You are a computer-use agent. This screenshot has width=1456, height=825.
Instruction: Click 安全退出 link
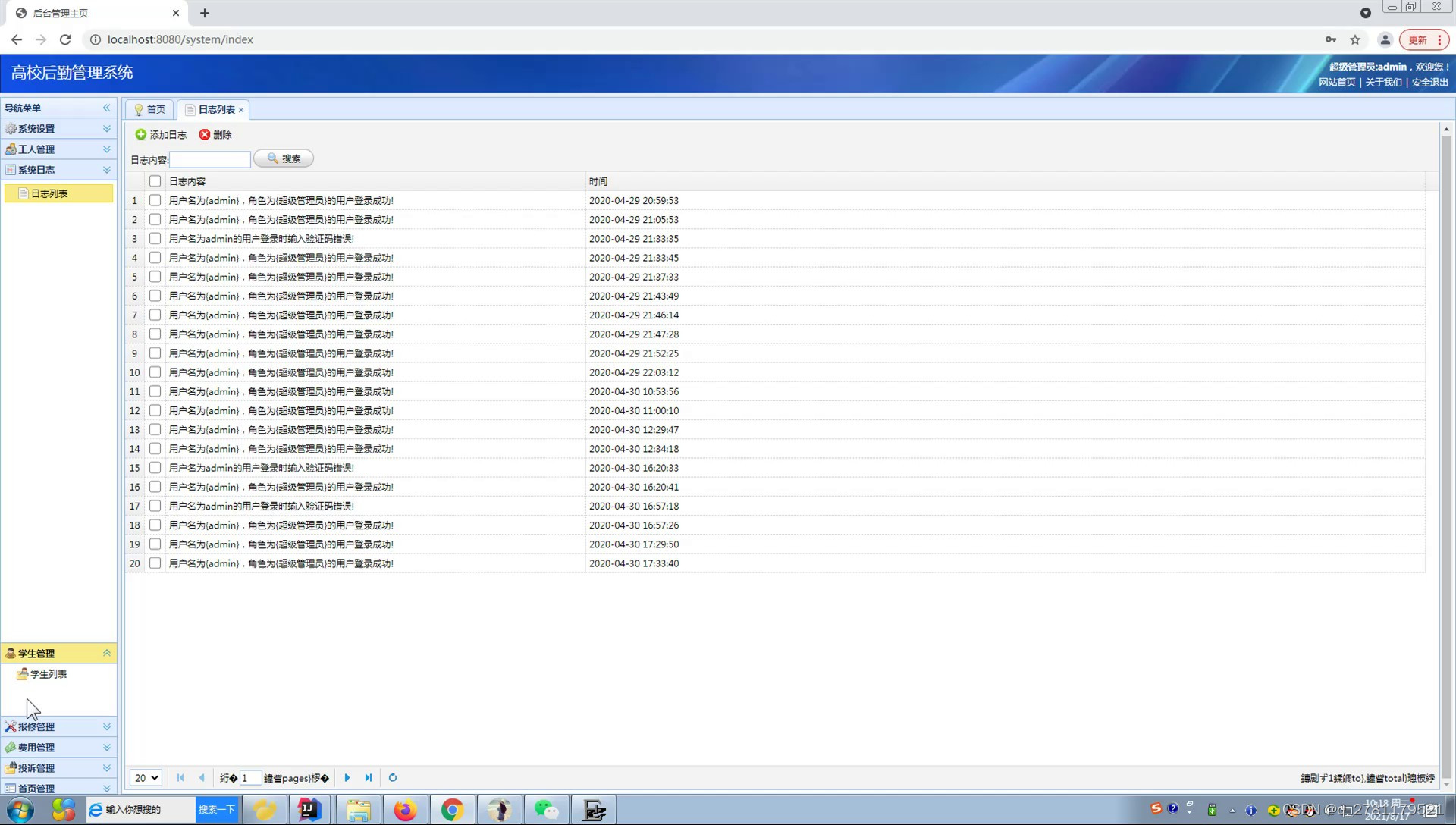pos(1429,82)
